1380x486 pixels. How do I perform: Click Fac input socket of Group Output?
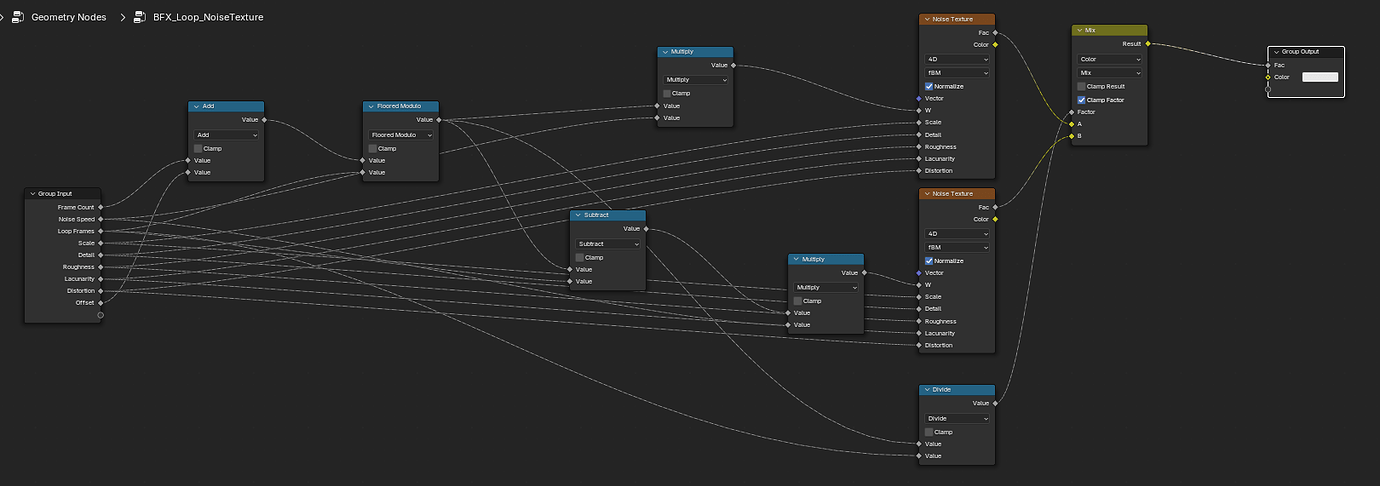(1268, 65)
